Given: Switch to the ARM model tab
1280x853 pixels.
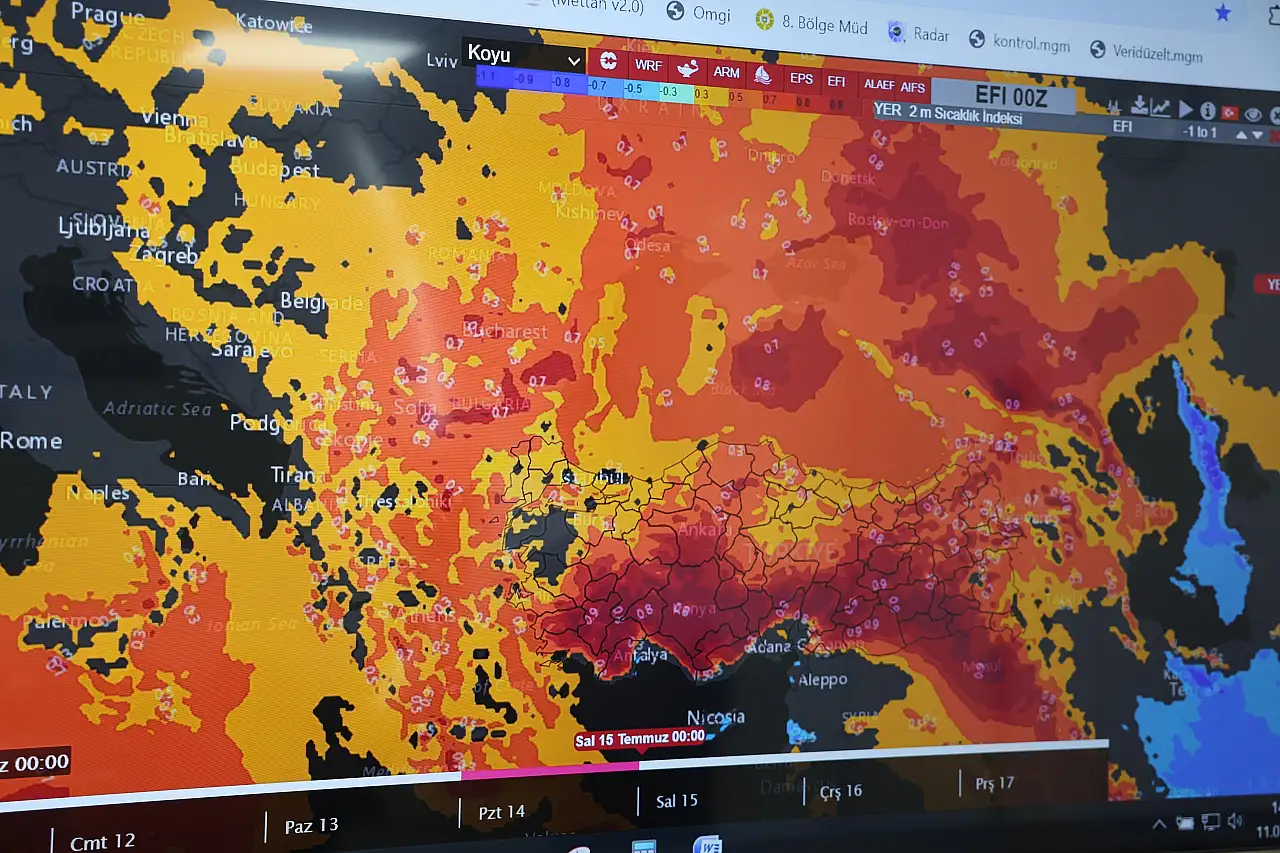Looking at the screenshot, I should [726, 72].
